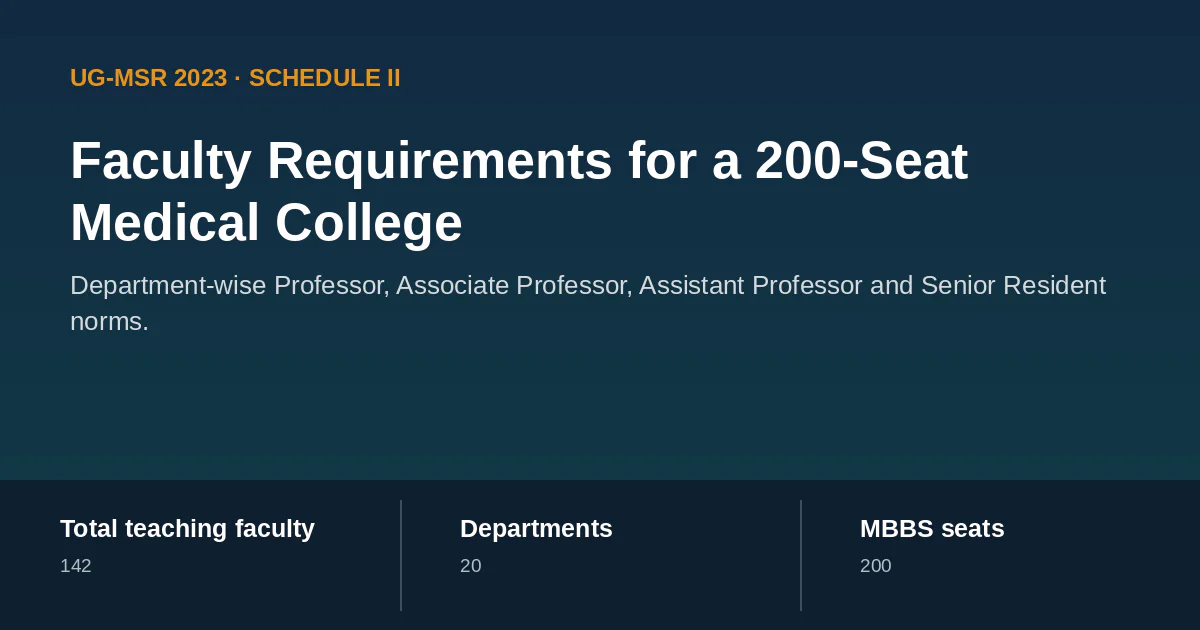Click the "·" separator in the orange header
This screenshot has width=1200, height=630.
click(x=238, y=78)
